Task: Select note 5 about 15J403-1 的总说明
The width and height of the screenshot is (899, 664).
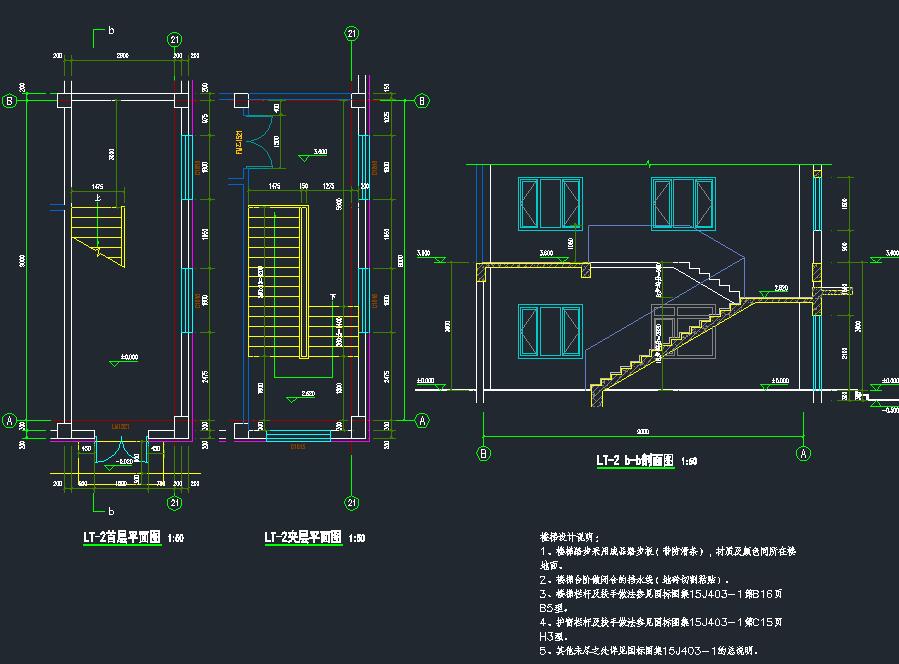Action: (x=649, y=650)
